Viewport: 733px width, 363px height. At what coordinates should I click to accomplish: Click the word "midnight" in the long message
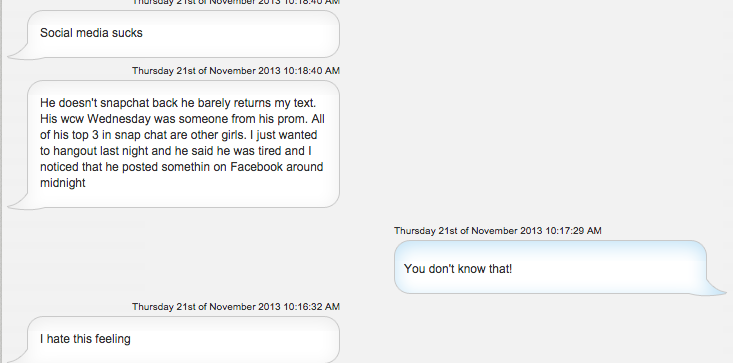tap(63, 183)
